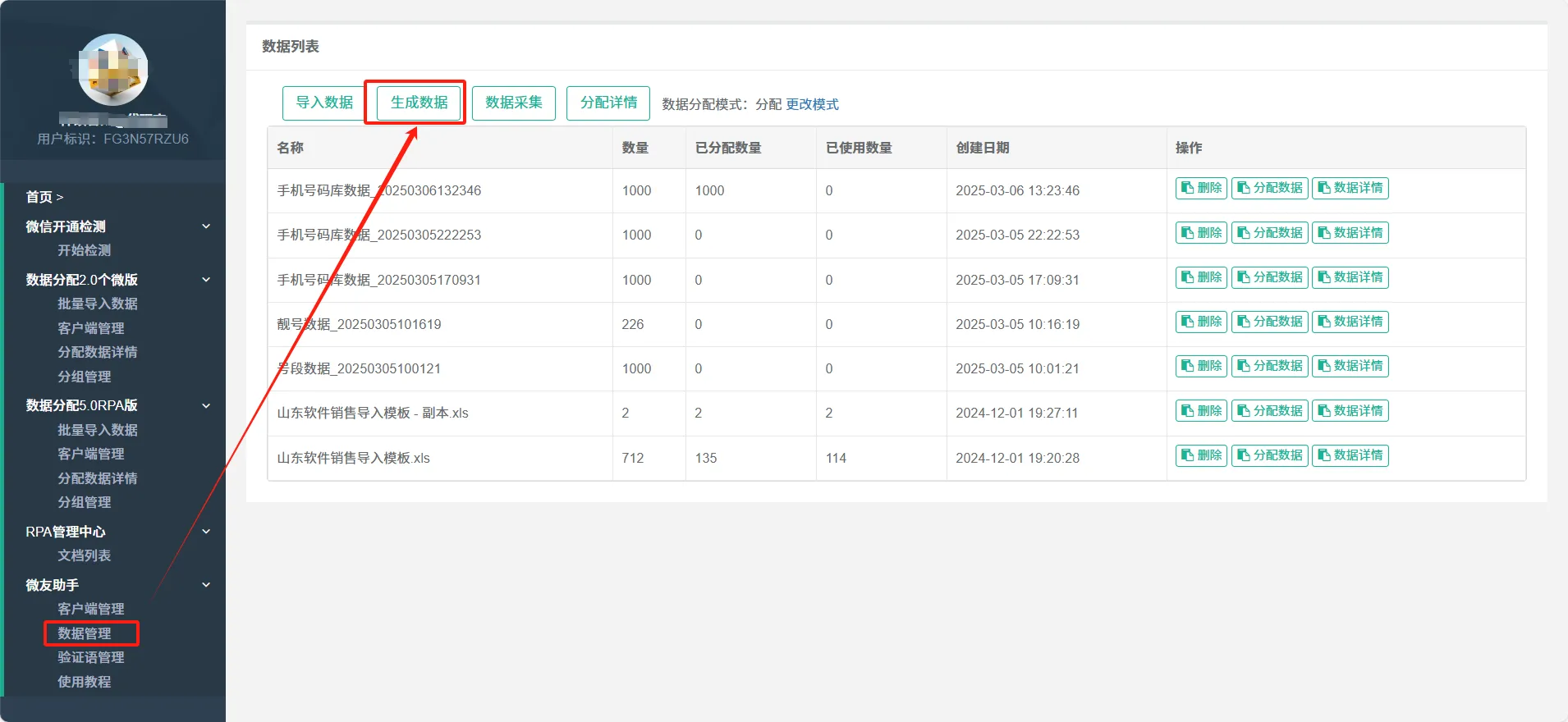
Task: Delete the 手机号码库数据_20250306132346 row
Action: tap(1201, 188)
